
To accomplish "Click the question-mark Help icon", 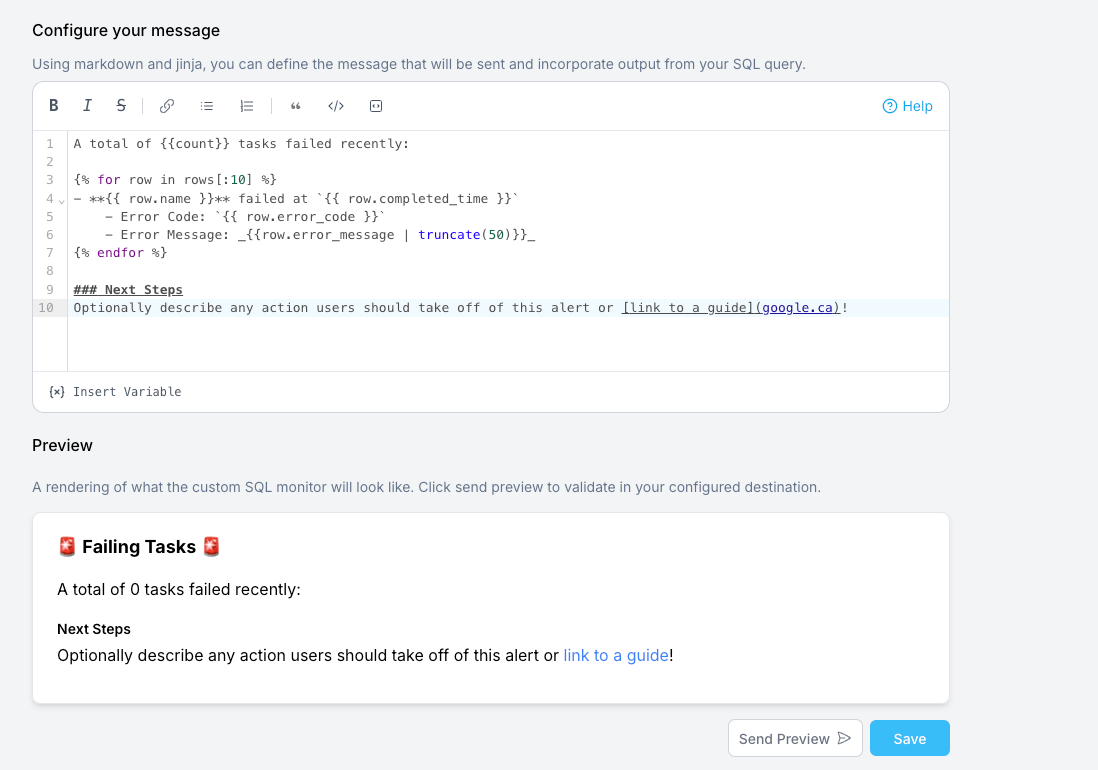I will pyautogui.click(x=889, y=106).
